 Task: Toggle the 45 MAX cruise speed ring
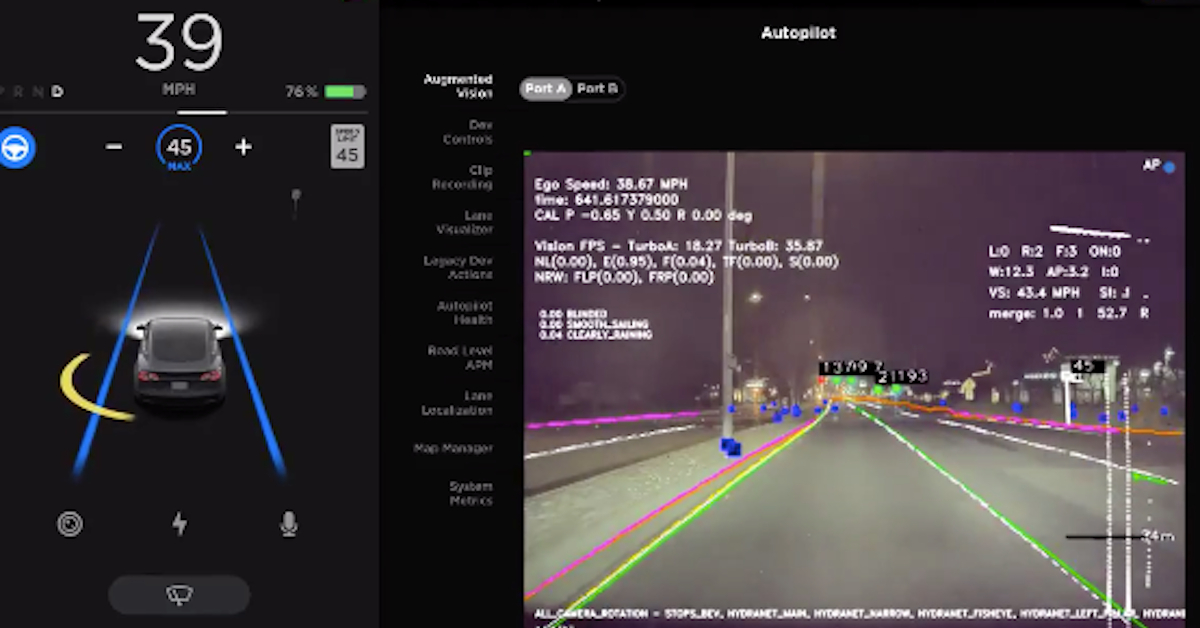point(178,147)
